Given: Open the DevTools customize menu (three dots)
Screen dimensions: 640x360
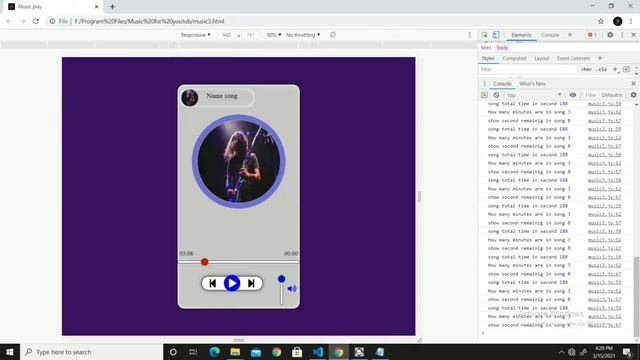Looking at the screenshot, I should [622, 35].
